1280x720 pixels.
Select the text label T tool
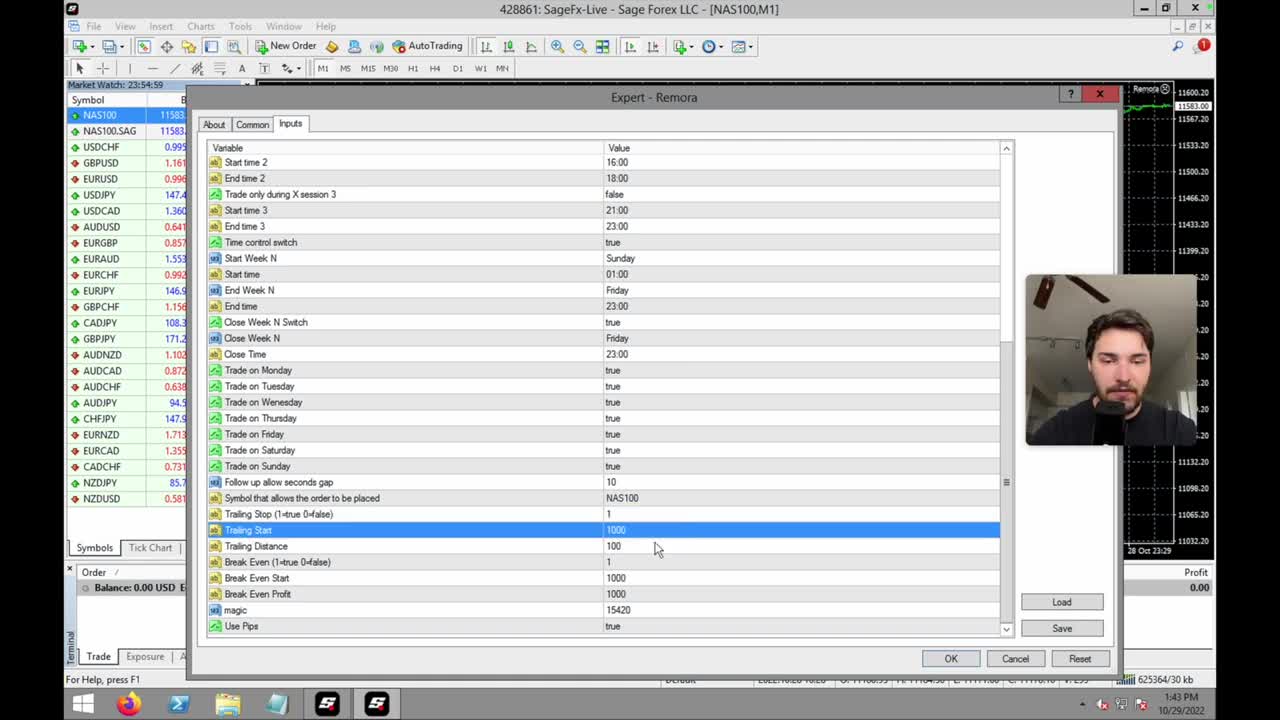click(264, 68)
